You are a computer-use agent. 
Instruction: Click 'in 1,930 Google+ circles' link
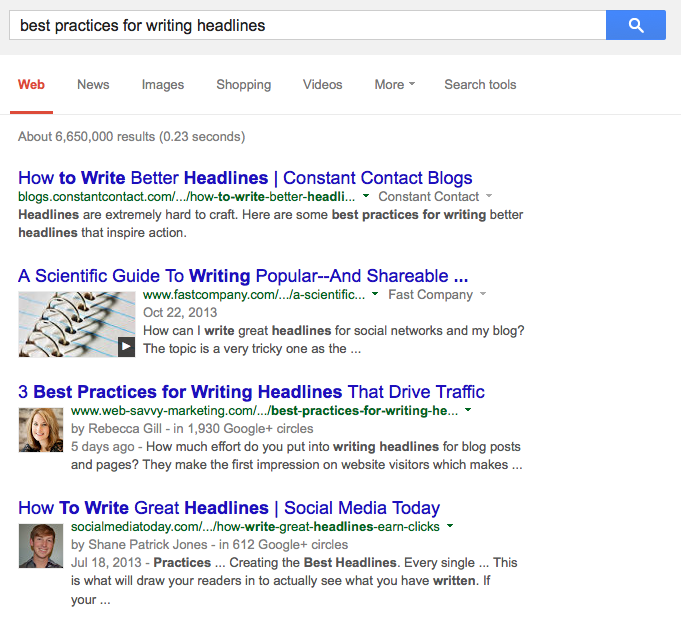click(x=243, y=428)
